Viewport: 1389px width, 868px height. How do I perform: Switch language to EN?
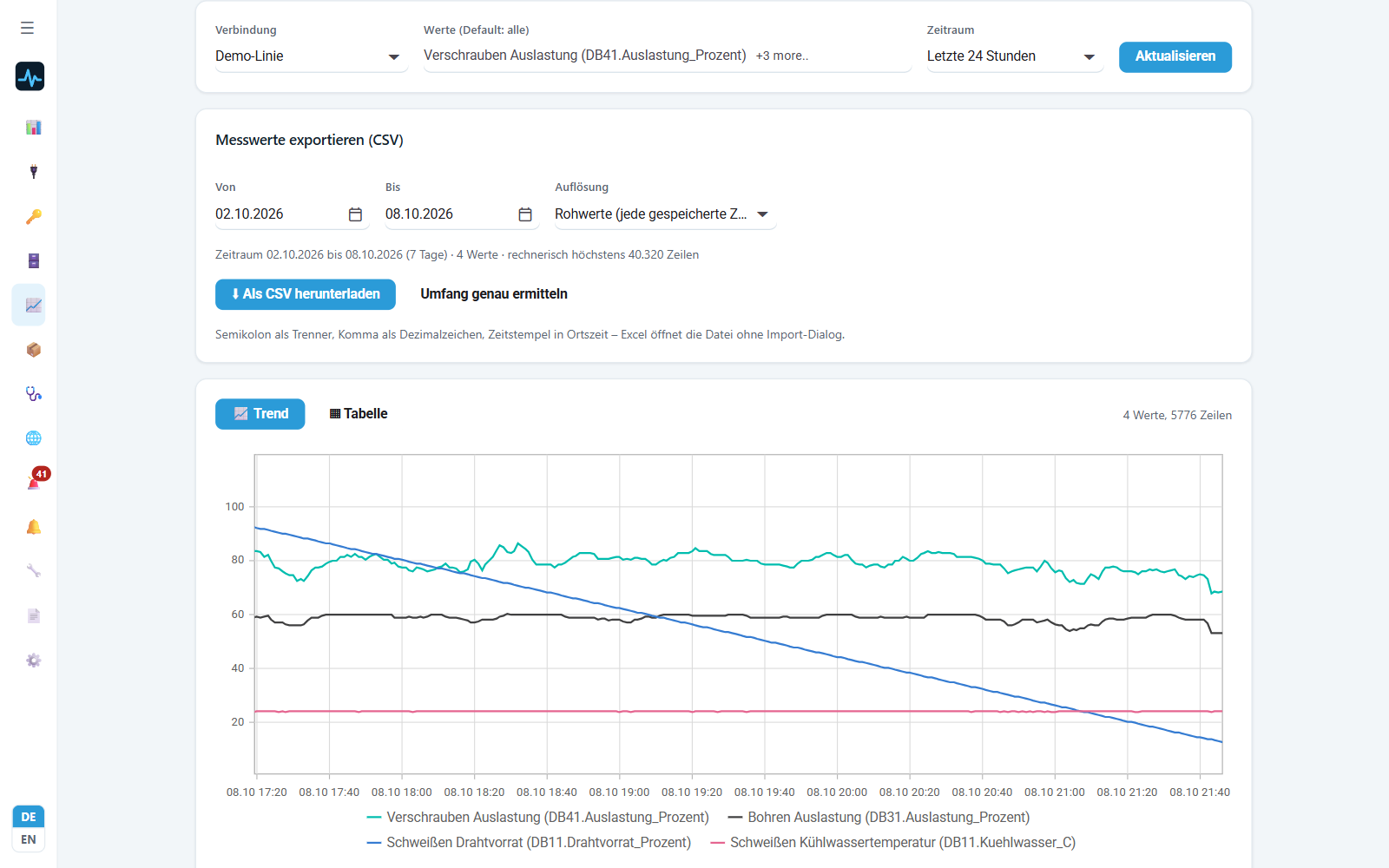29,839
